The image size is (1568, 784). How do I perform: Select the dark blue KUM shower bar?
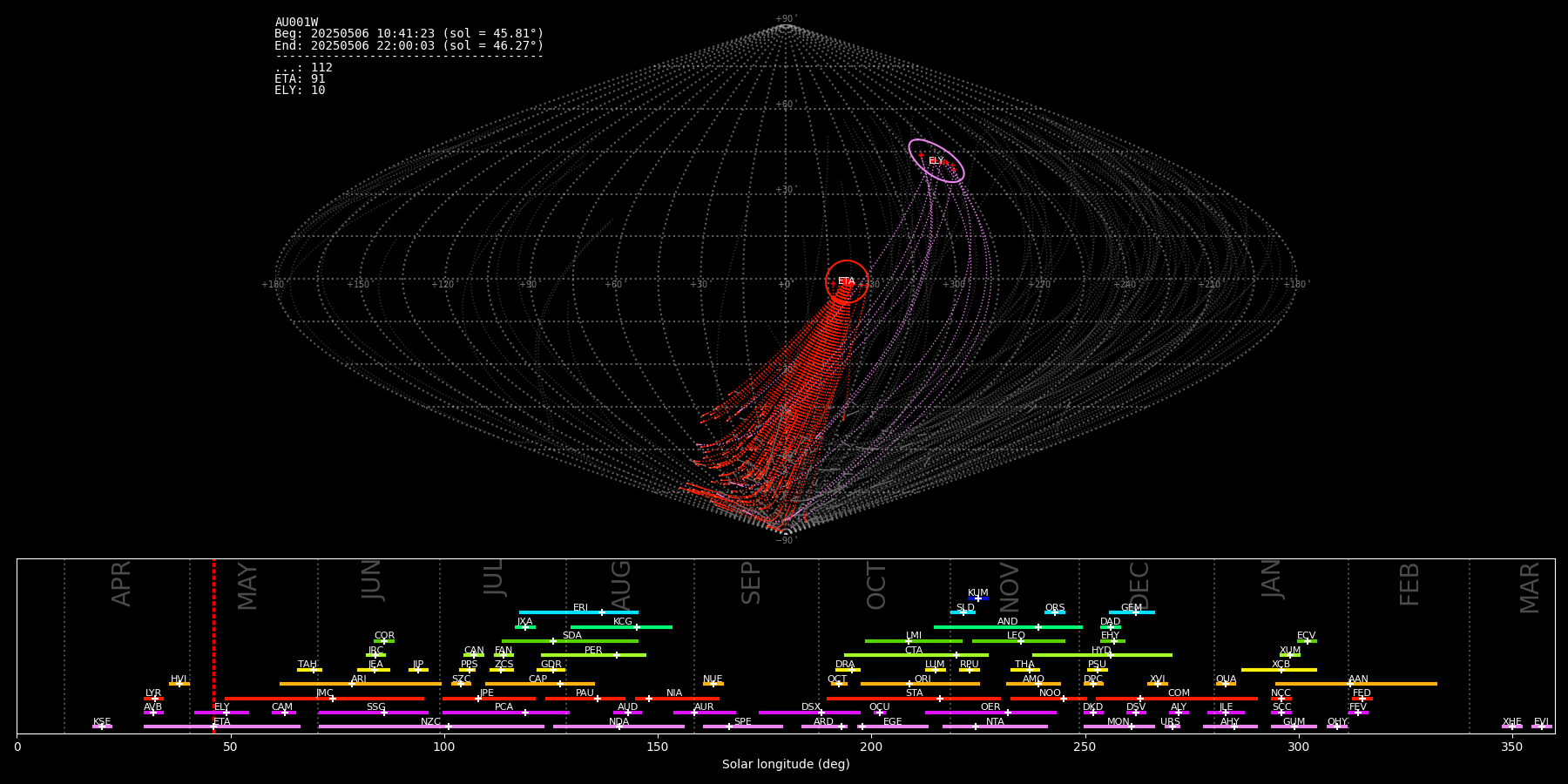[x=978, y=598]
